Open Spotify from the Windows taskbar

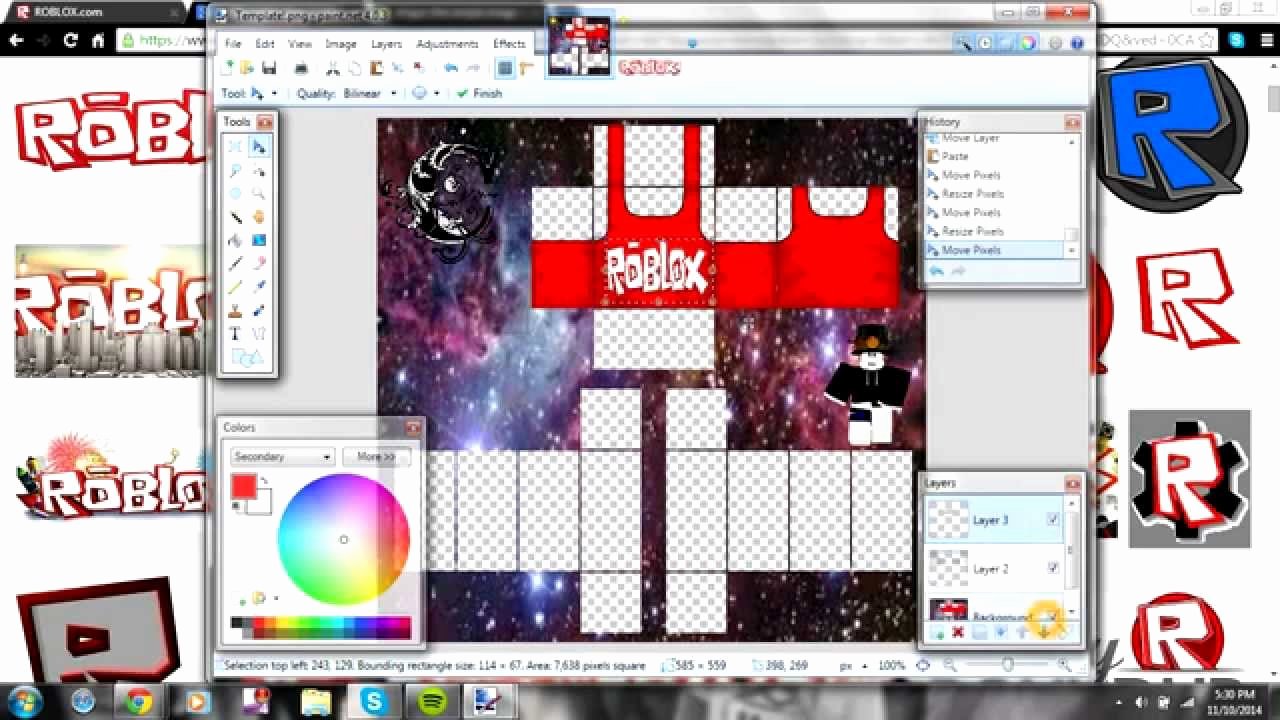[433, 701]
